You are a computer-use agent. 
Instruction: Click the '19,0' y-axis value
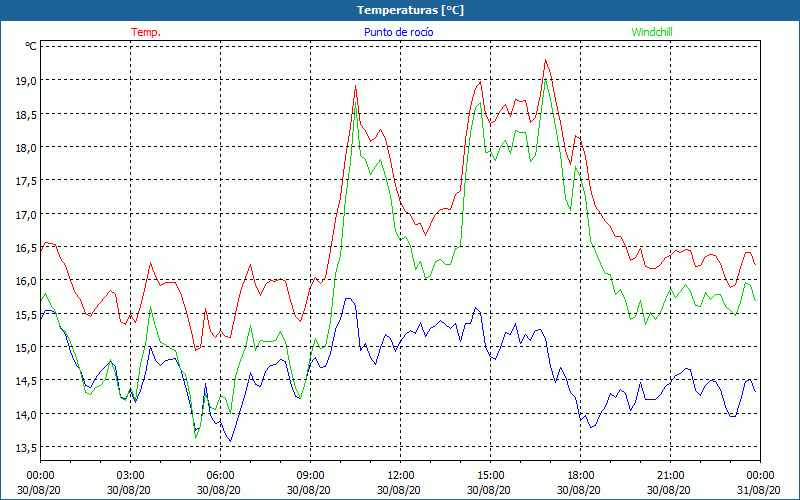pos(28,81)
